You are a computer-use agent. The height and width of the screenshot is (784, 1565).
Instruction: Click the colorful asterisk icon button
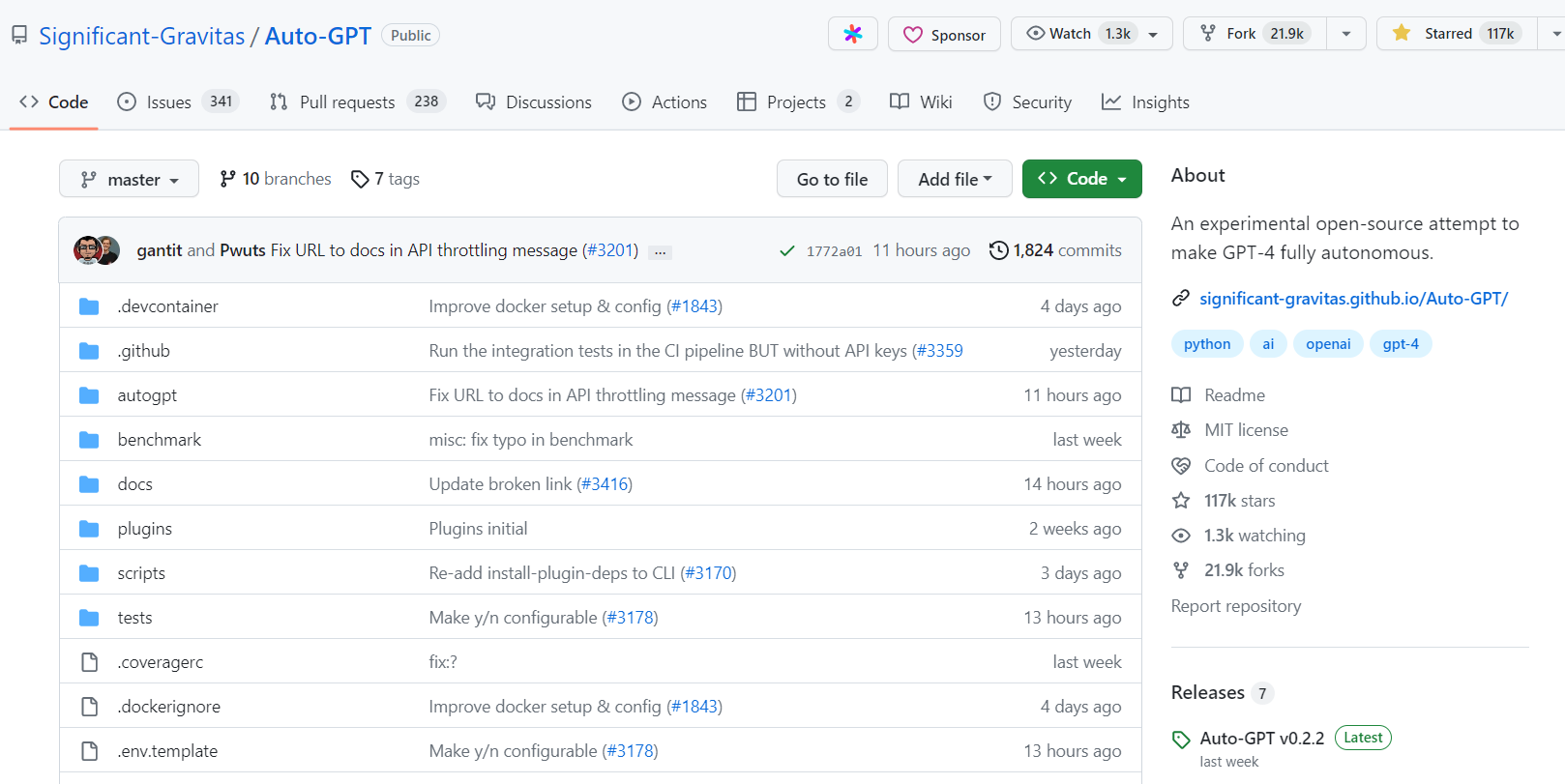853,34
